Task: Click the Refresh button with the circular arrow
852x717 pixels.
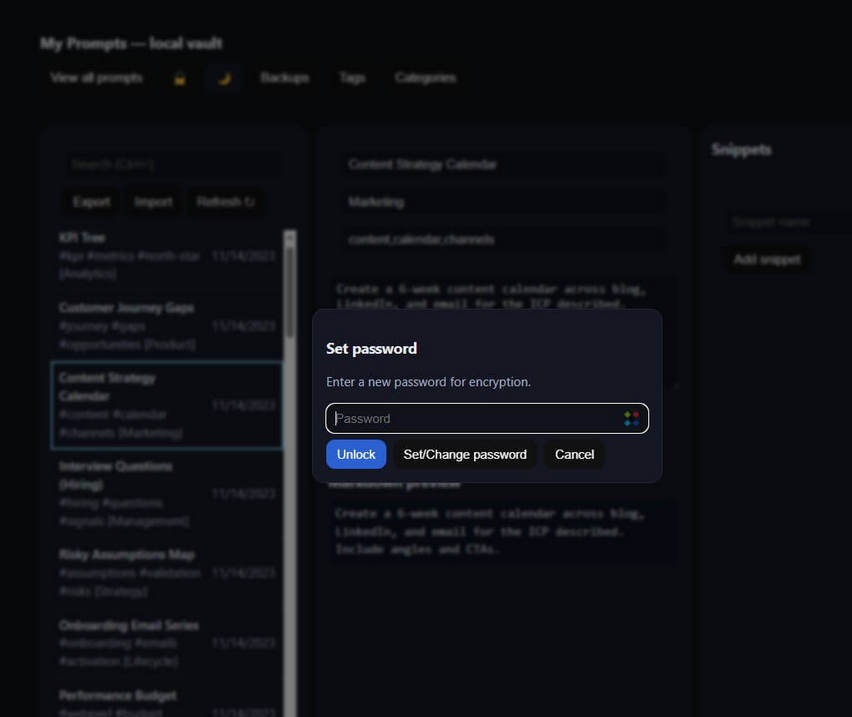Action: [225, 202]
